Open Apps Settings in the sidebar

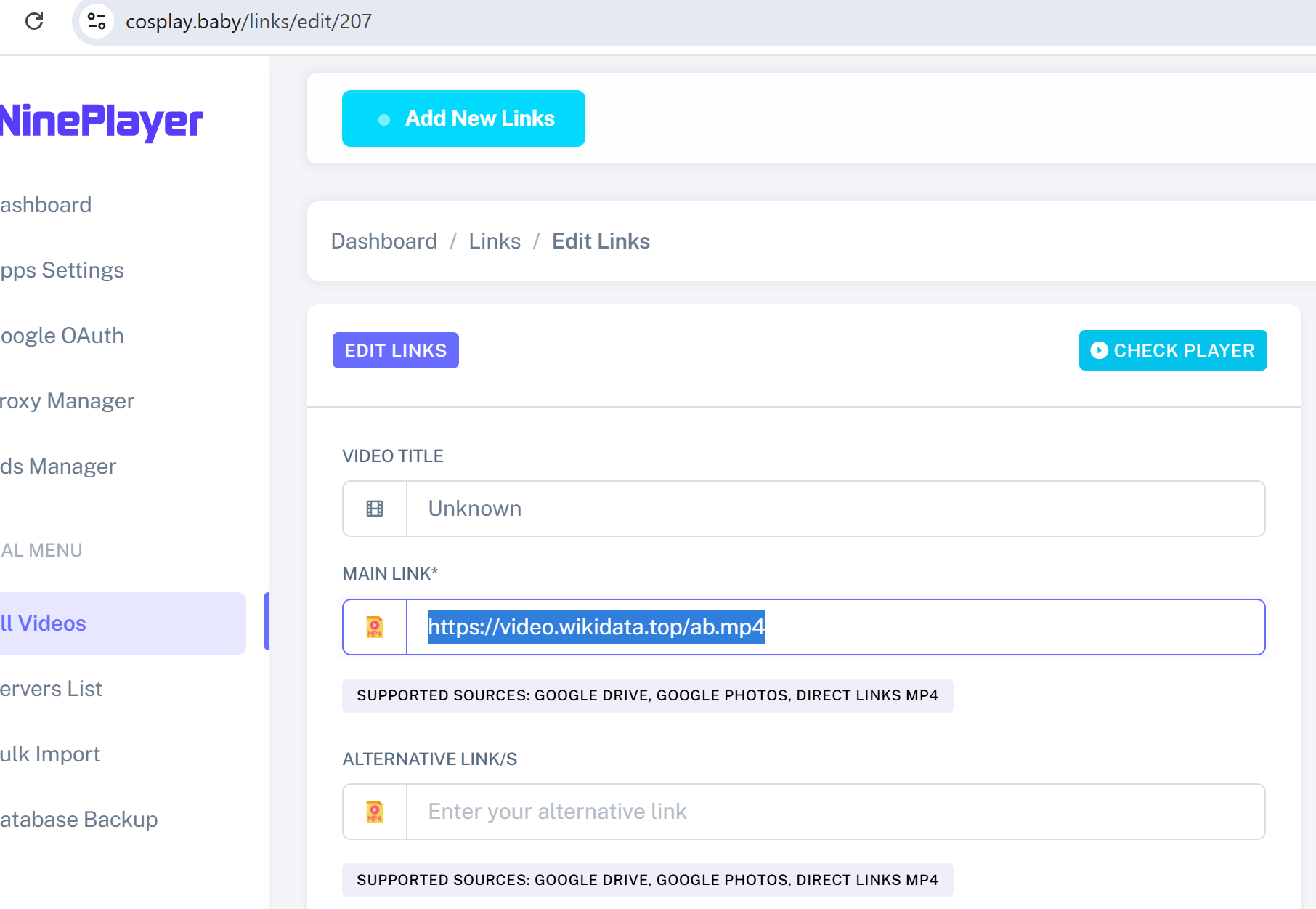click(x=62, y=270)
